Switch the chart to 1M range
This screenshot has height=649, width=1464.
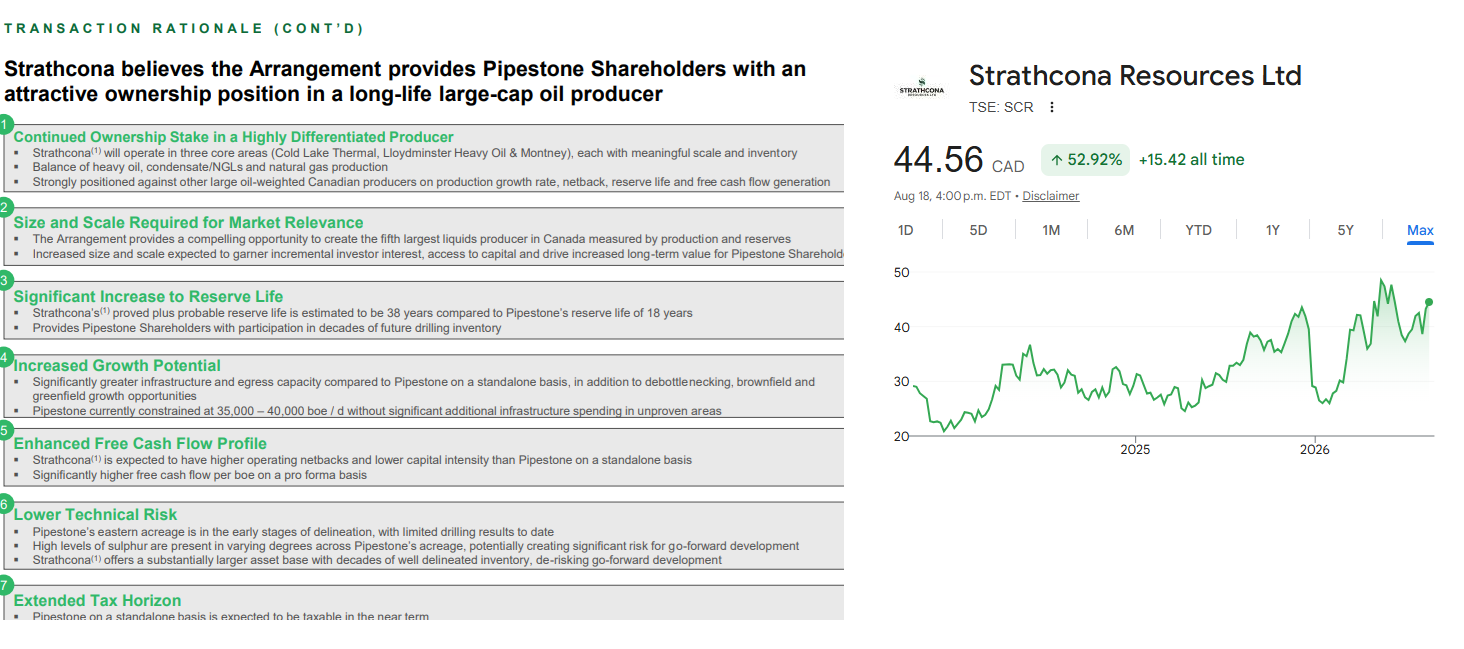[1051, 230]
